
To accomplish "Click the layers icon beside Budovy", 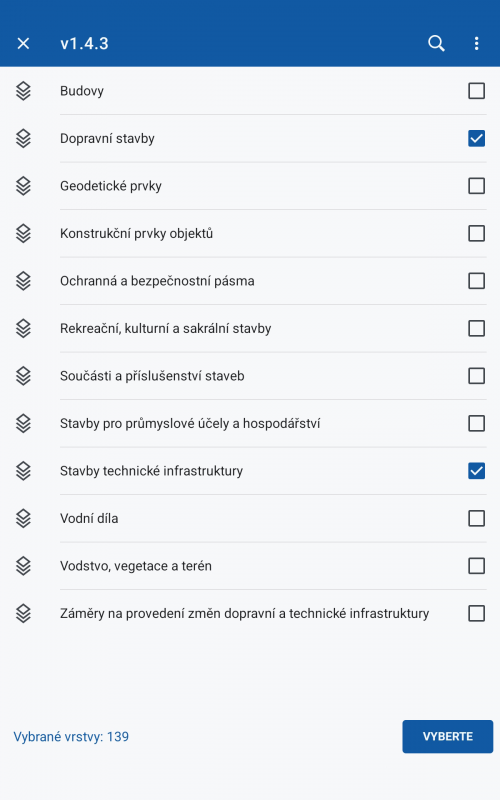I will 23,91.
